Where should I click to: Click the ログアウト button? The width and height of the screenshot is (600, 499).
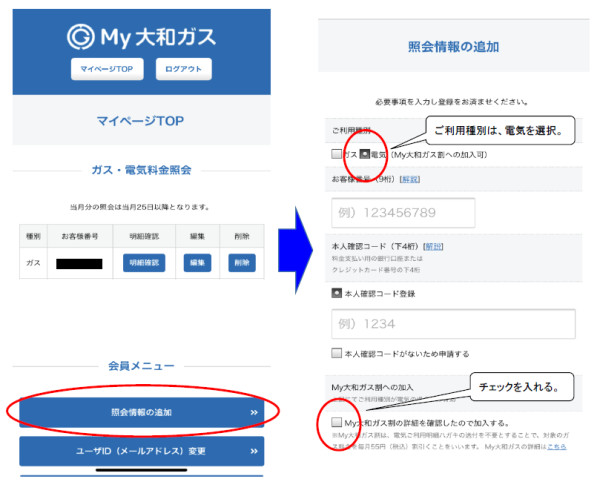[x=184, y=69]
